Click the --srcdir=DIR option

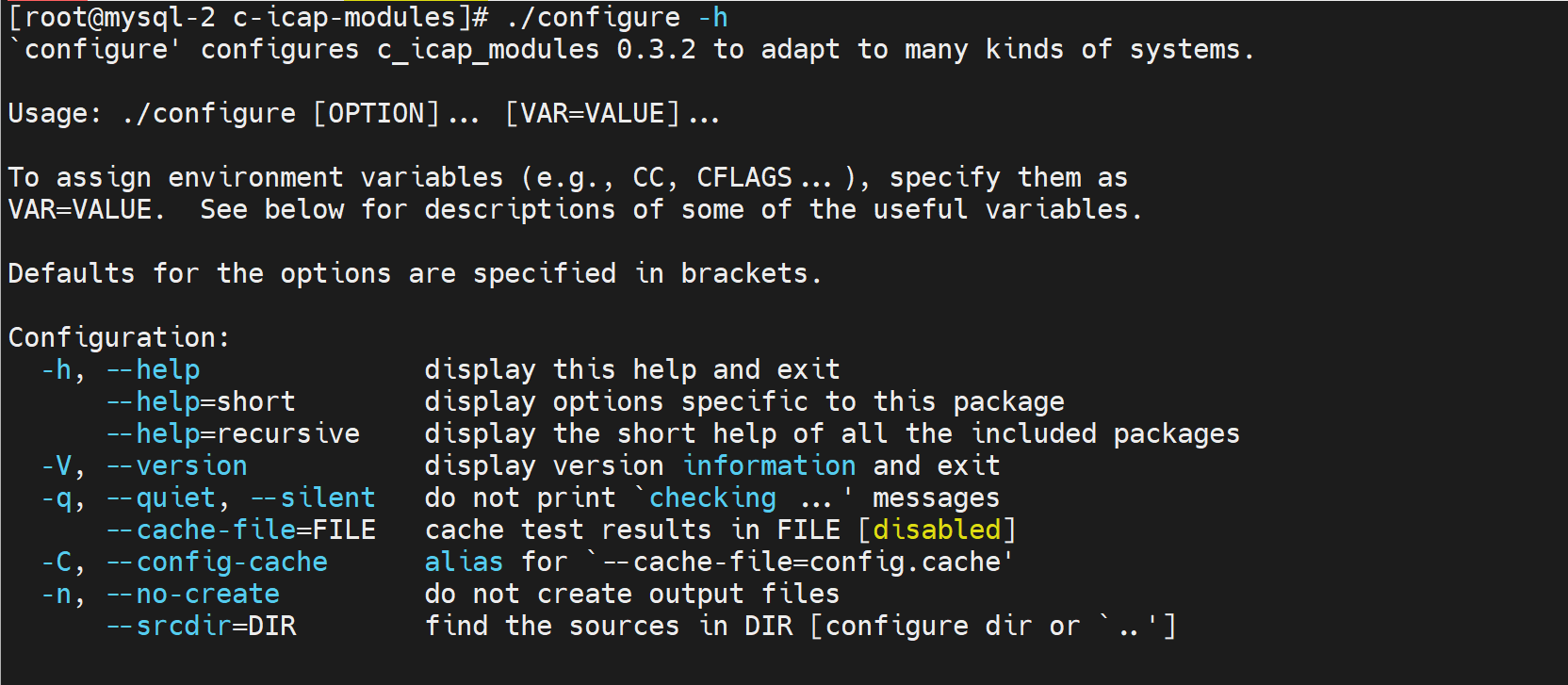(201, 627)
